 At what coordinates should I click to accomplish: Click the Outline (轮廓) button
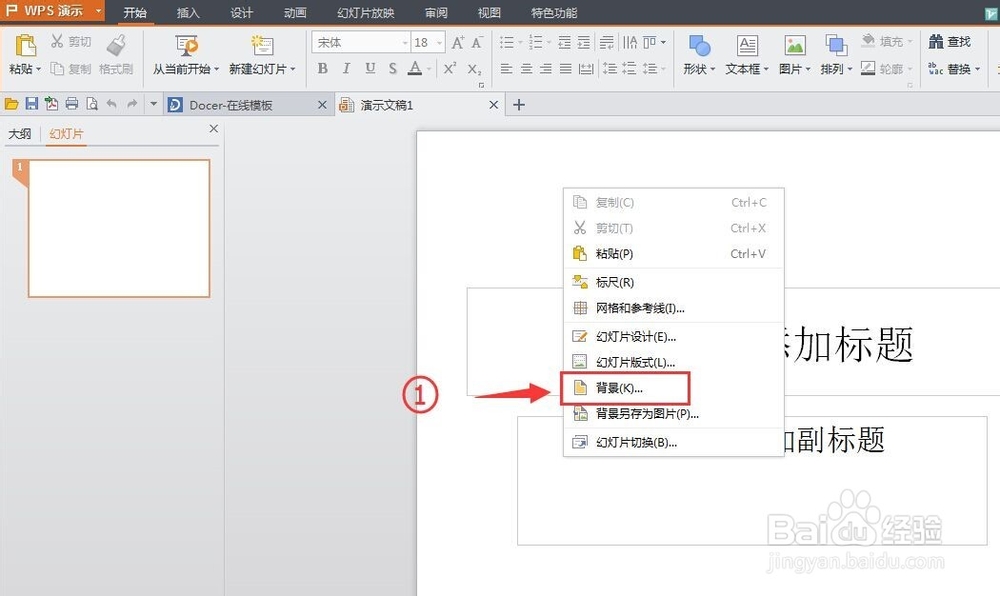pos(886,68)
